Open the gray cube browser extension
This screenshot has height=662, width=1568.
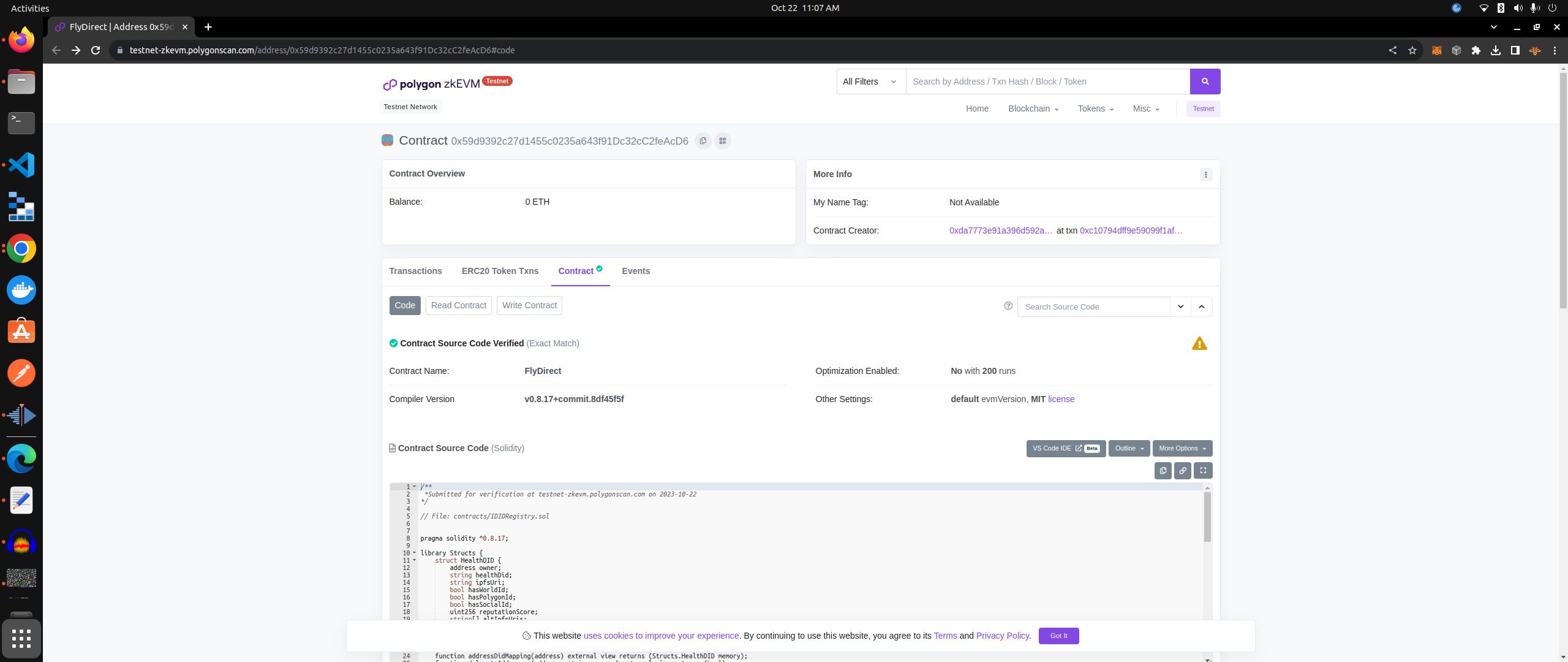1456,50
